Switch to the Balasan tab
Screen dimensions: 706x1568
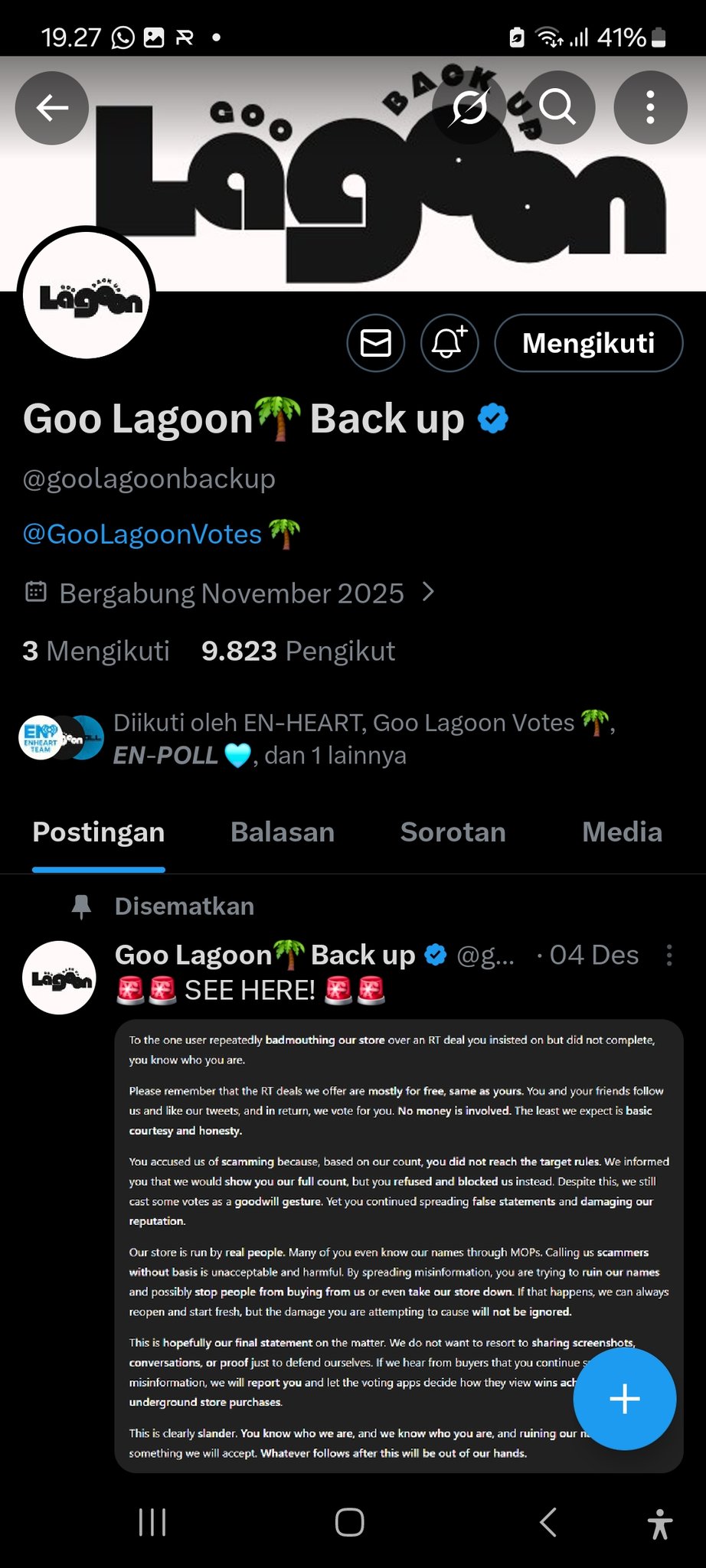click(283, 832)
